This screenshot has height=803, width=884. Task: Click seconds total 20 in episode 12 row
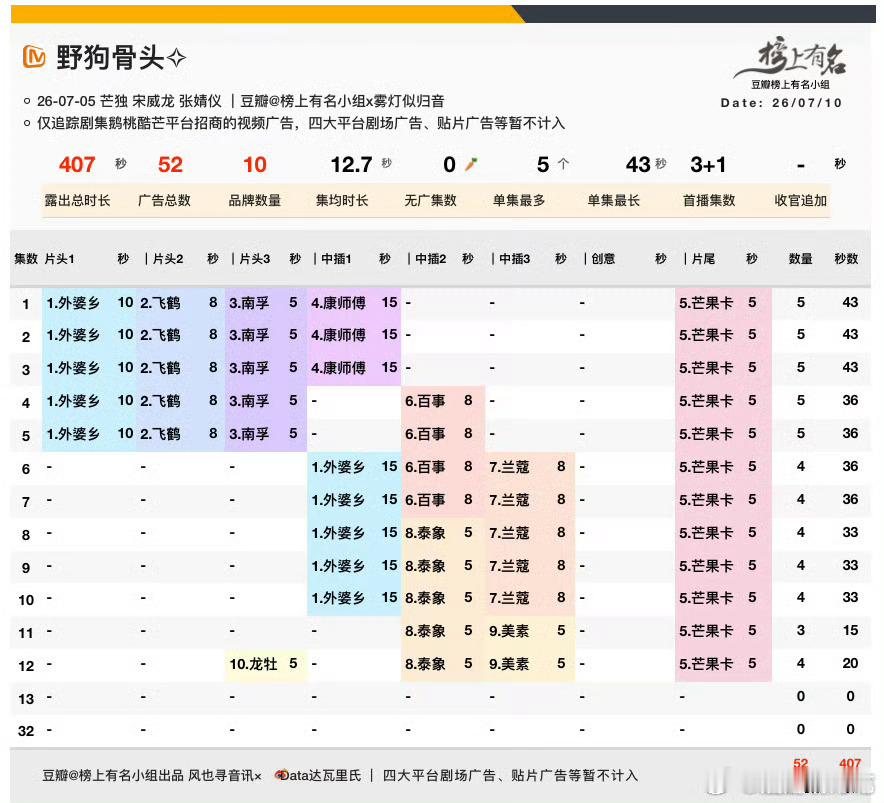[x=850, y=664]
